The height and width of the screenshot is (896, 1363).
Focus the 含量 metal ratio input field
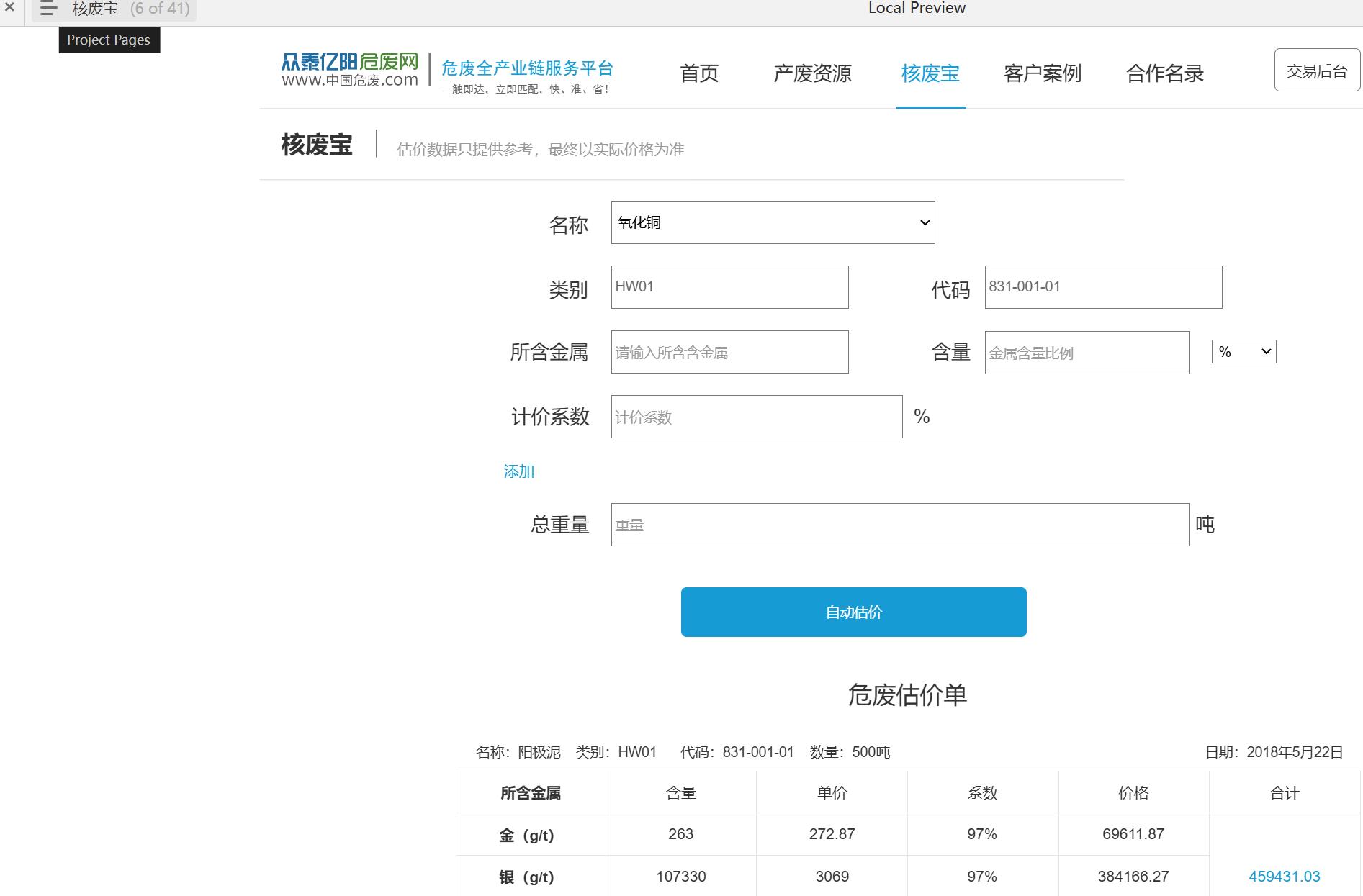point(1087,353)
